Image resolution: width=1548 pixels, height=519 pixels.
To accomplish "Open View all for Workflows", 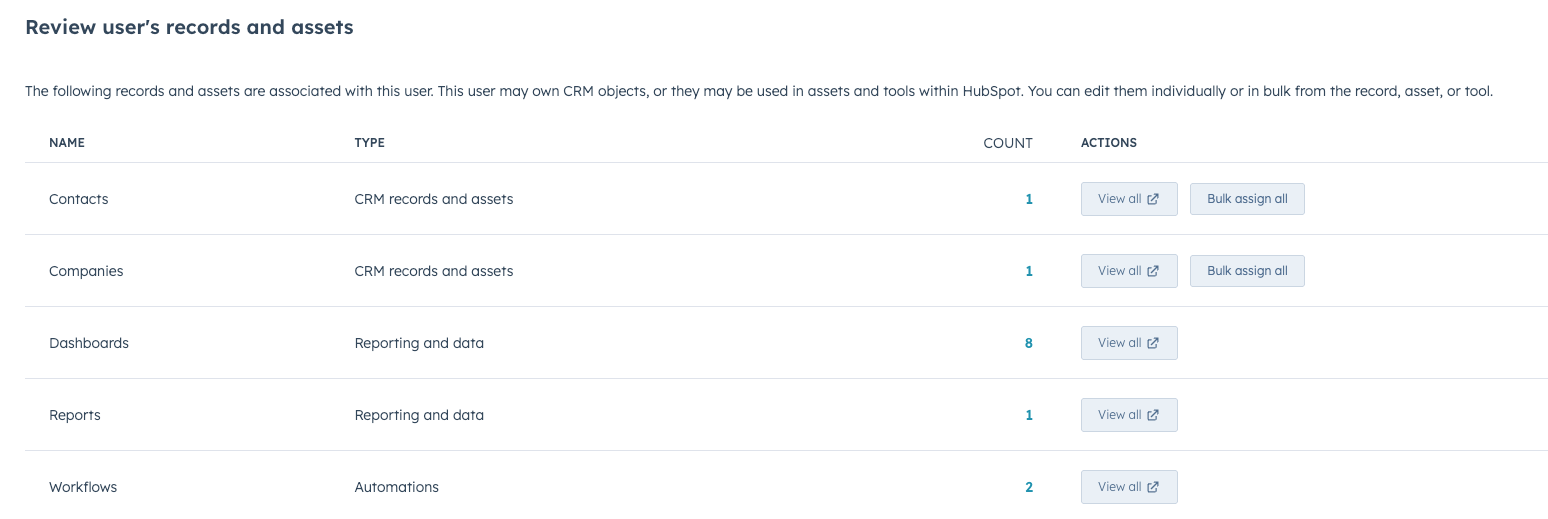I will (1129, 487).
